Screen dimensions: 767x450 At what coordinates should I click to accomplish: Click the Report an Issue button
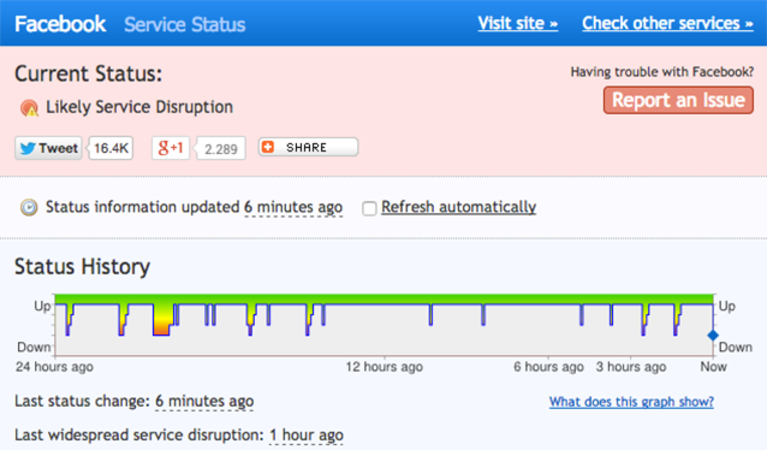click(x=678, y=100)
